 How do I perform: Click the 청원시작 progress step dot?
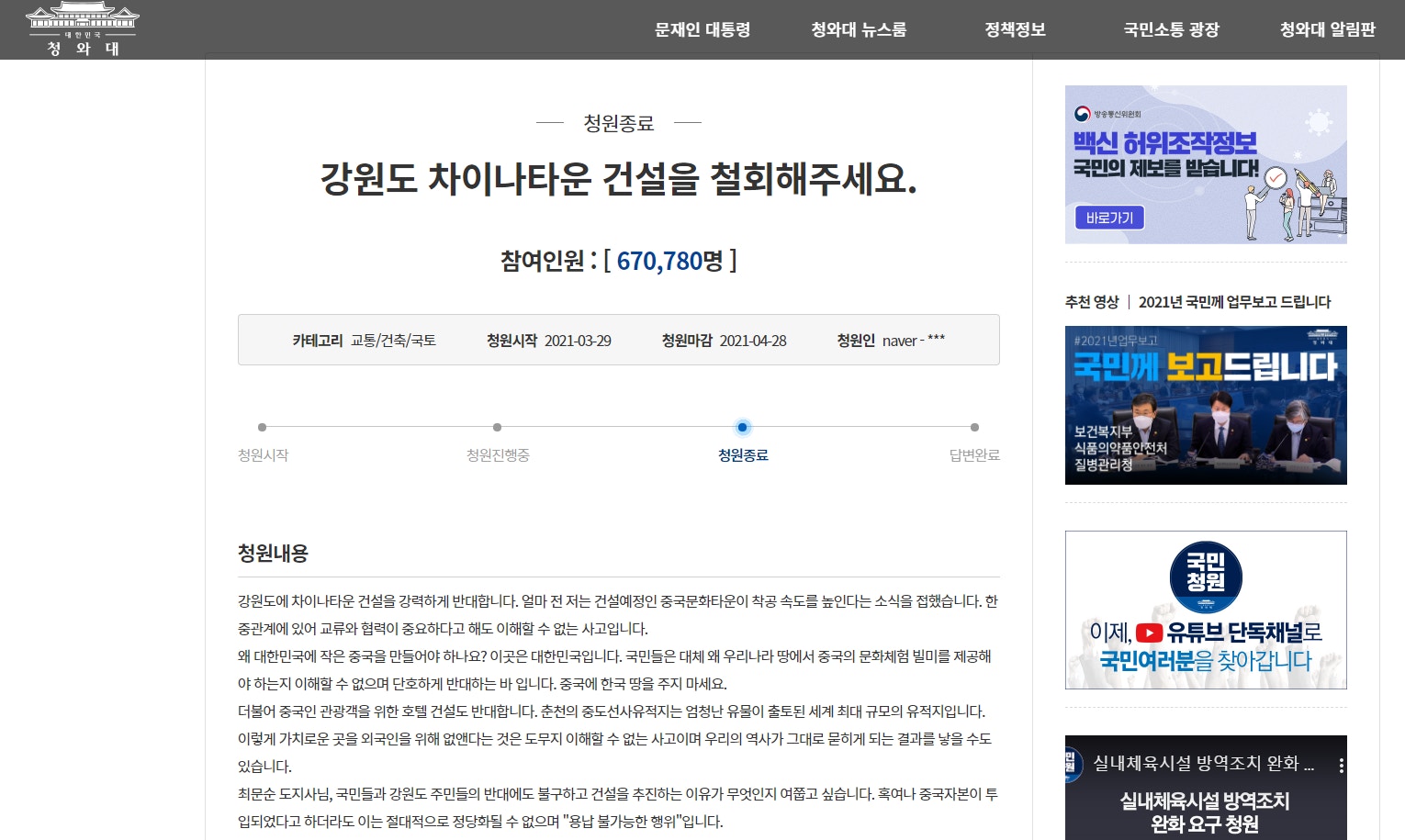tap(263, 427)
